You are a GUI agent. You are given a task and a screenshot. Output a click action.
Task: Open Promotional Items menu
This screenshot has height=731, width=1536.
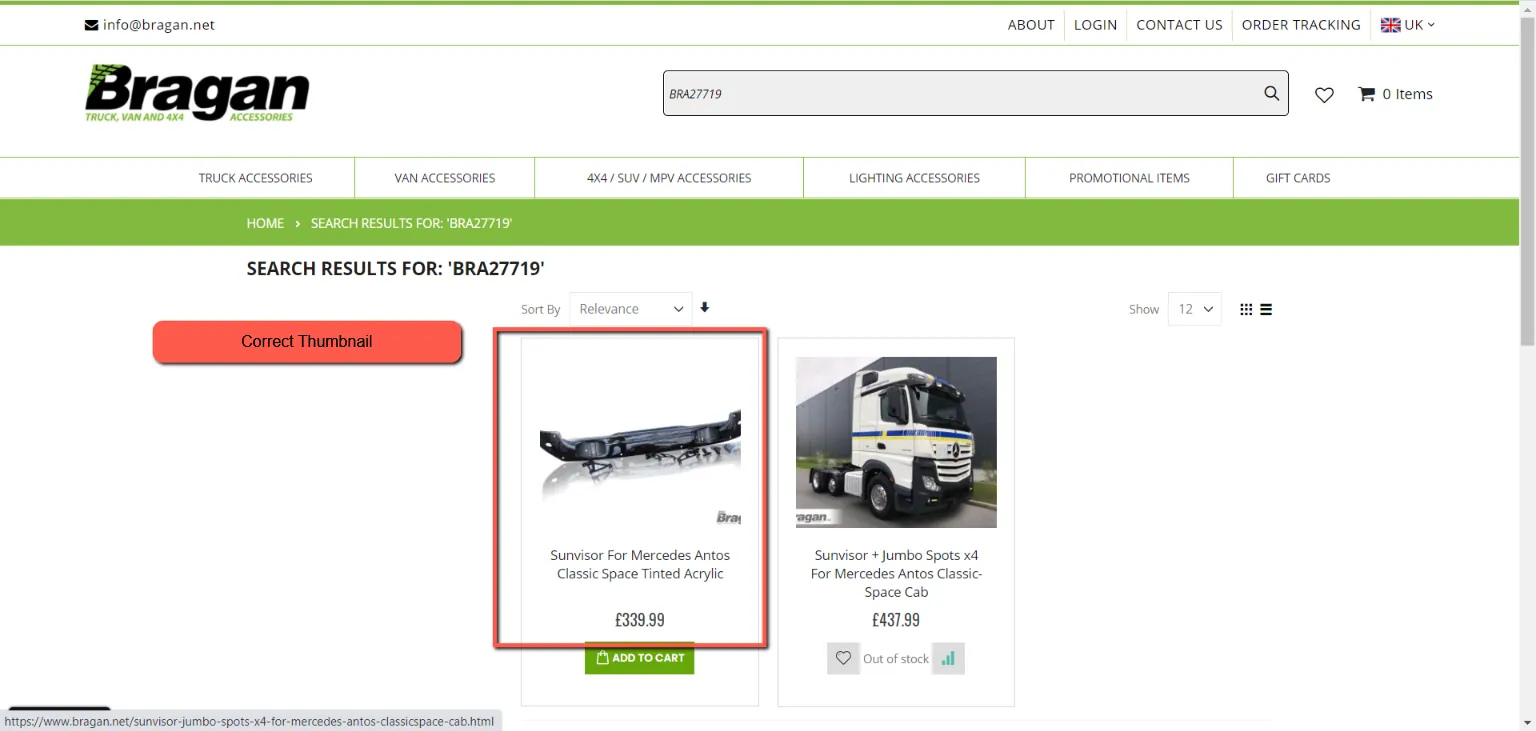point(1129,178)
